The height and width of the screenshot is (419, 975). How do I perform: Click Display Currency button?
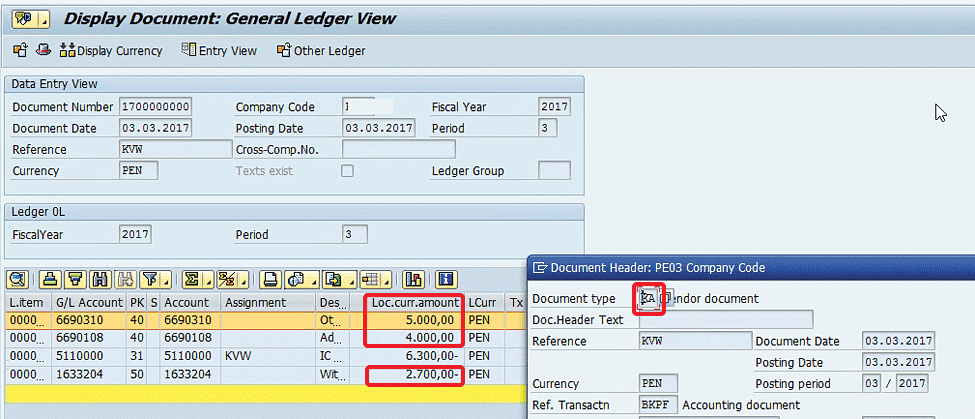coord(111,51)
